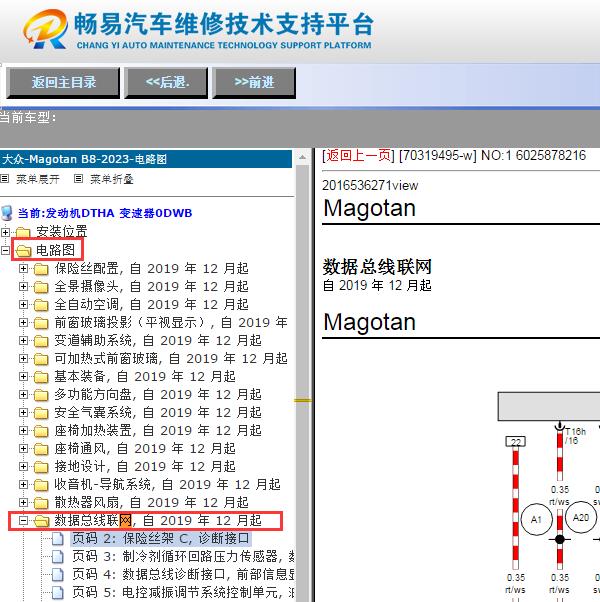Click the tree panel scrollbar up arrow
The width and height of the screenshot is (600, 602).
tap(302, 157)
